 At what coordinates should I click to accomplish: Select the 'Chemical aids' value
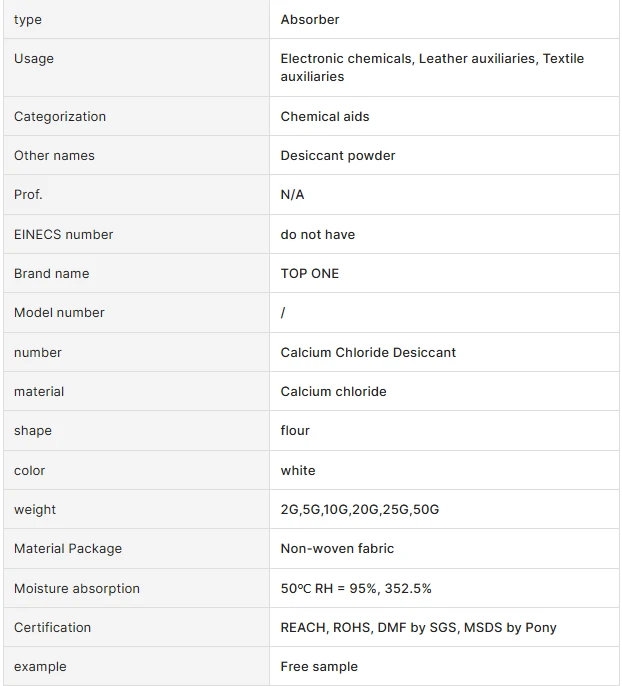(x=325, y=117)
